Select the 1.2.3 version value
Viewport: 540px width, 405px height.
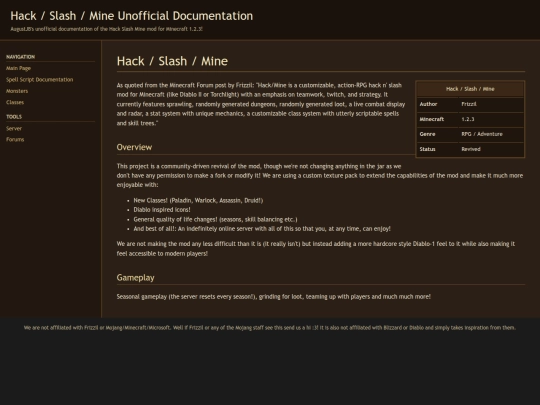pyautogui.click(x=468, y=119)
